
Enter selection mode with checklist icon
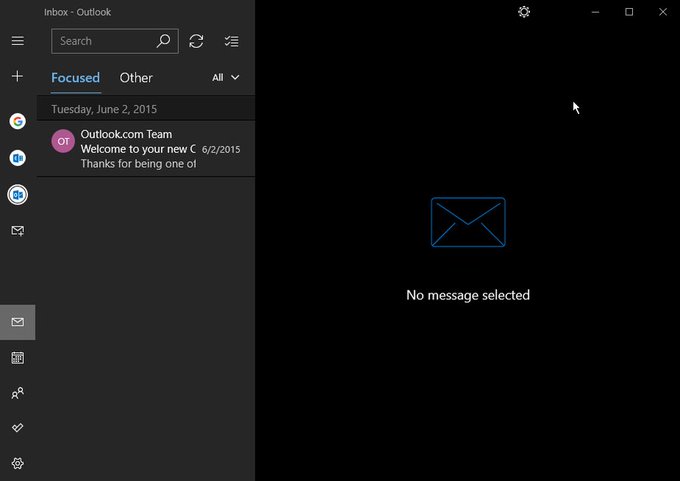click(x=232, y=41)
